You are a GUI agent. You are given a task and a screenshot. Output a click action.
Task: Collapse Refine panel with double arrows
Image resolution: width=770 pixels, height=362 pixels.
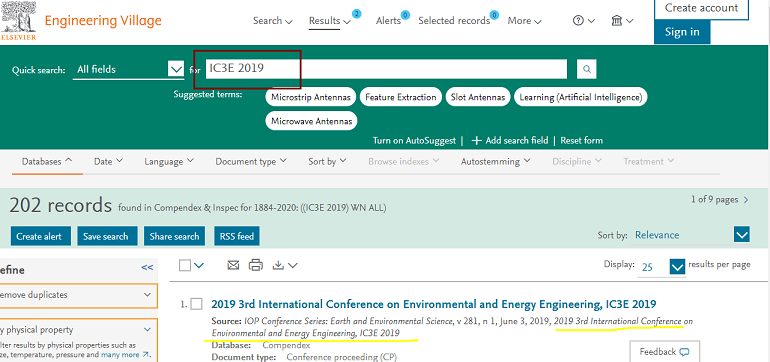tap(147, 268)
